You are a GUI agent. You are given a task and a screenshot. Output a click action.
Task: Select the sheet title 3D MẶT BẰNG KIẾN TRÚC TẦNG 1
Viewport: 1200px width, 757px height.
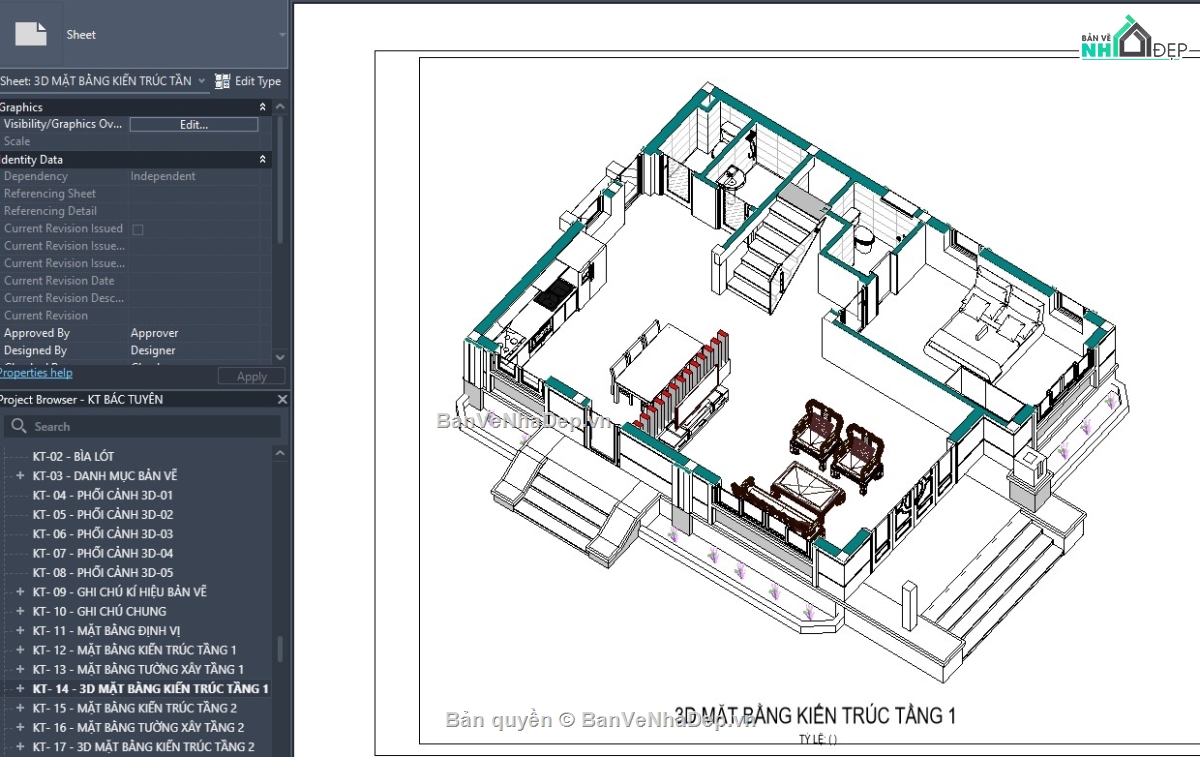point(815,715)
